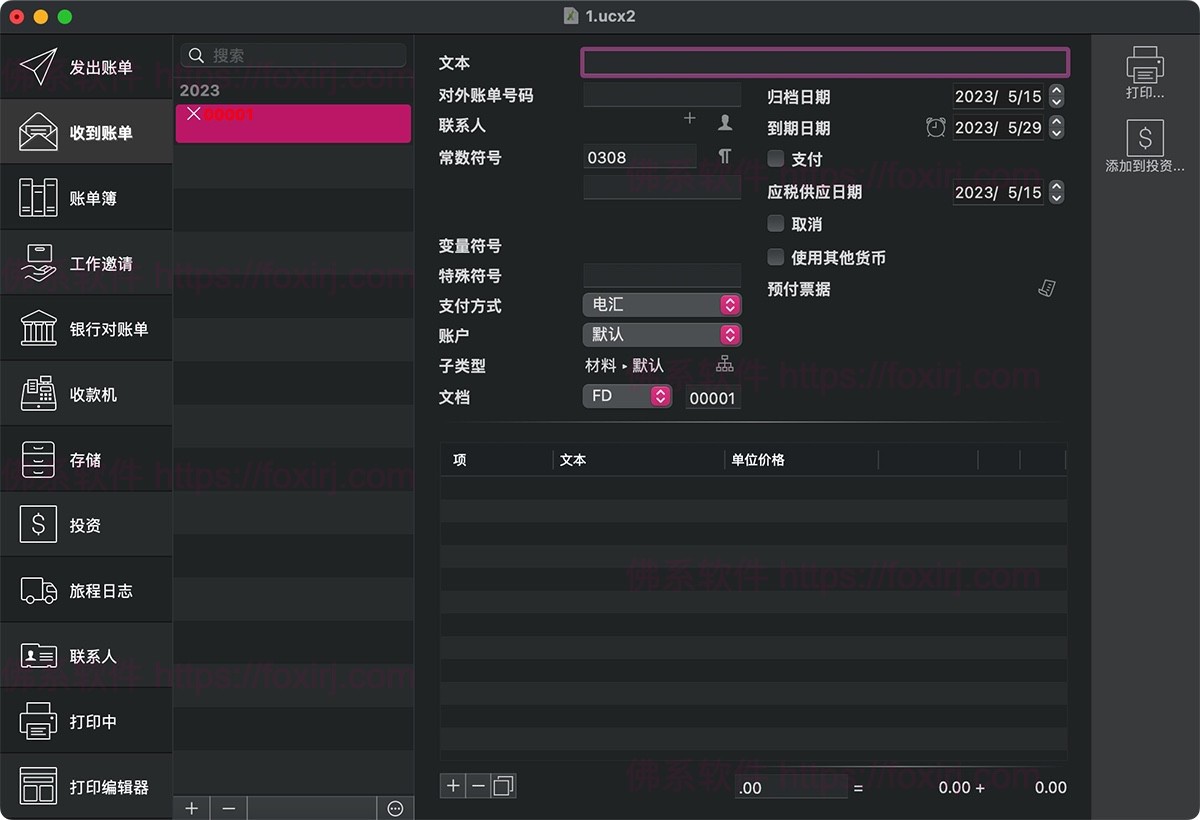Click the contact person icon beside 联系人
This screenshot has height=820, width=1200.
725,122
